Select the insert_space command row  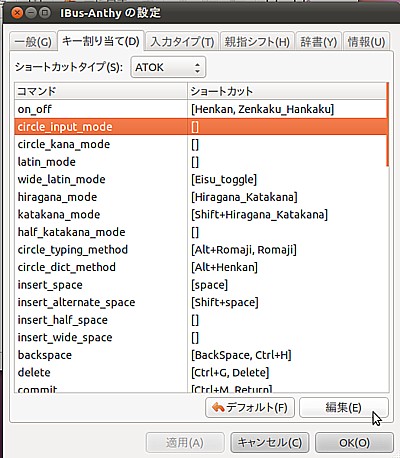point(200,285)
